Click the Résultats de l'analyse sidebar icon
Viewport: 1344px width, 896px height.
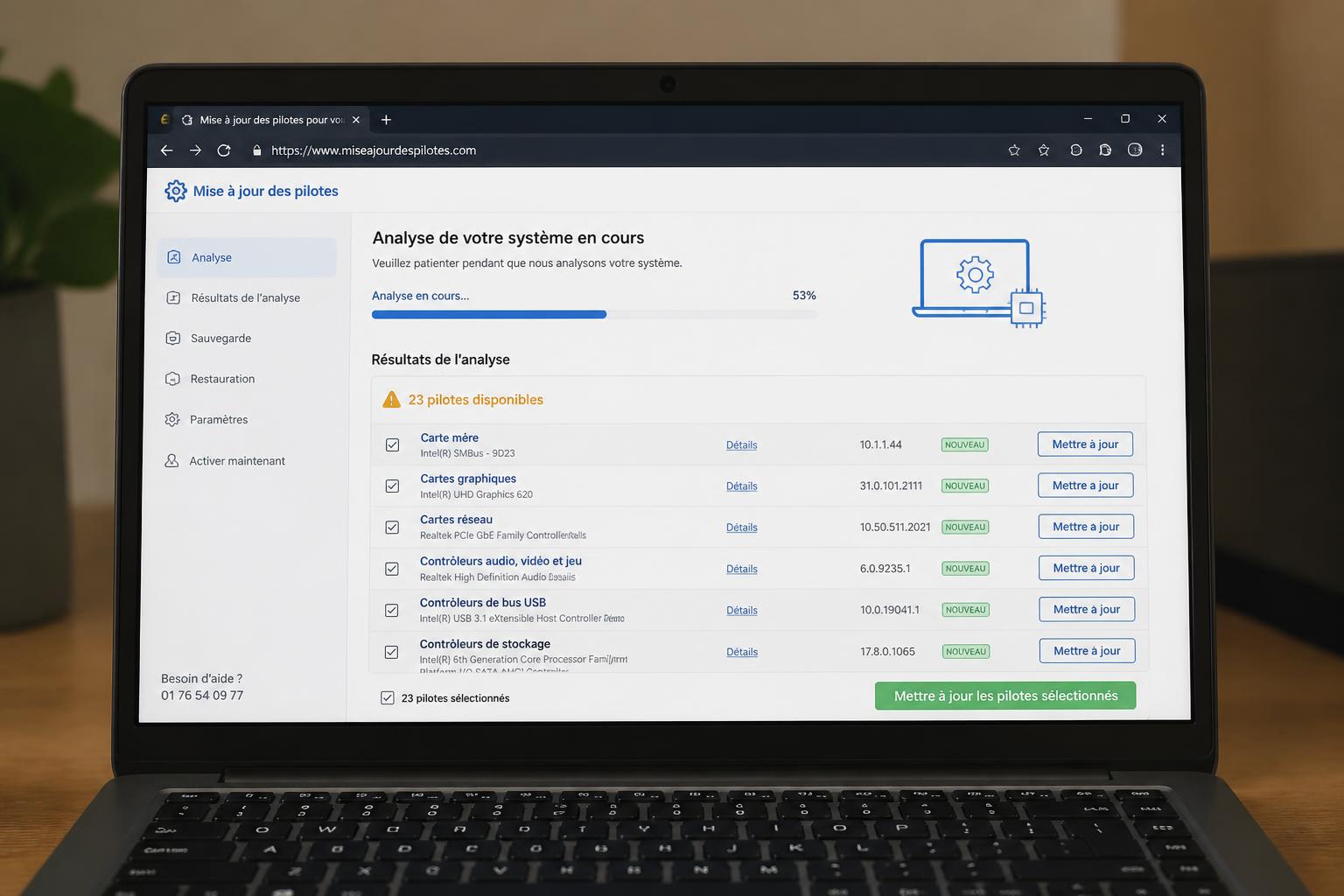coord(173,297)
